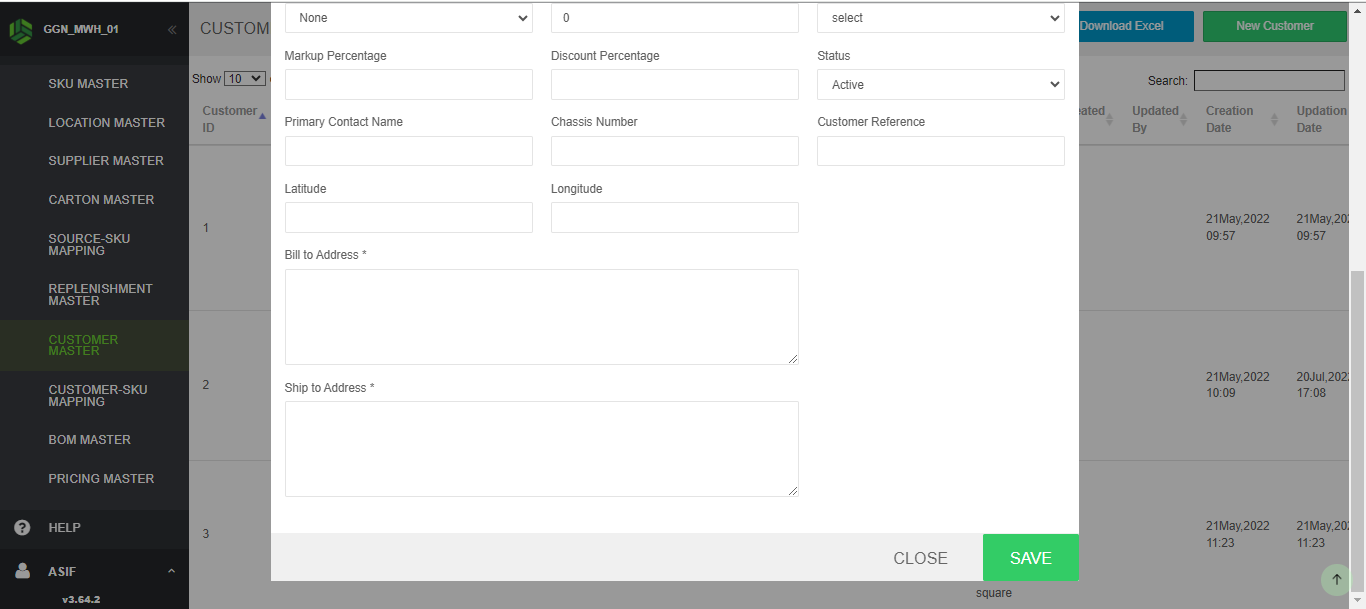Click the green app logo icon

20,30
